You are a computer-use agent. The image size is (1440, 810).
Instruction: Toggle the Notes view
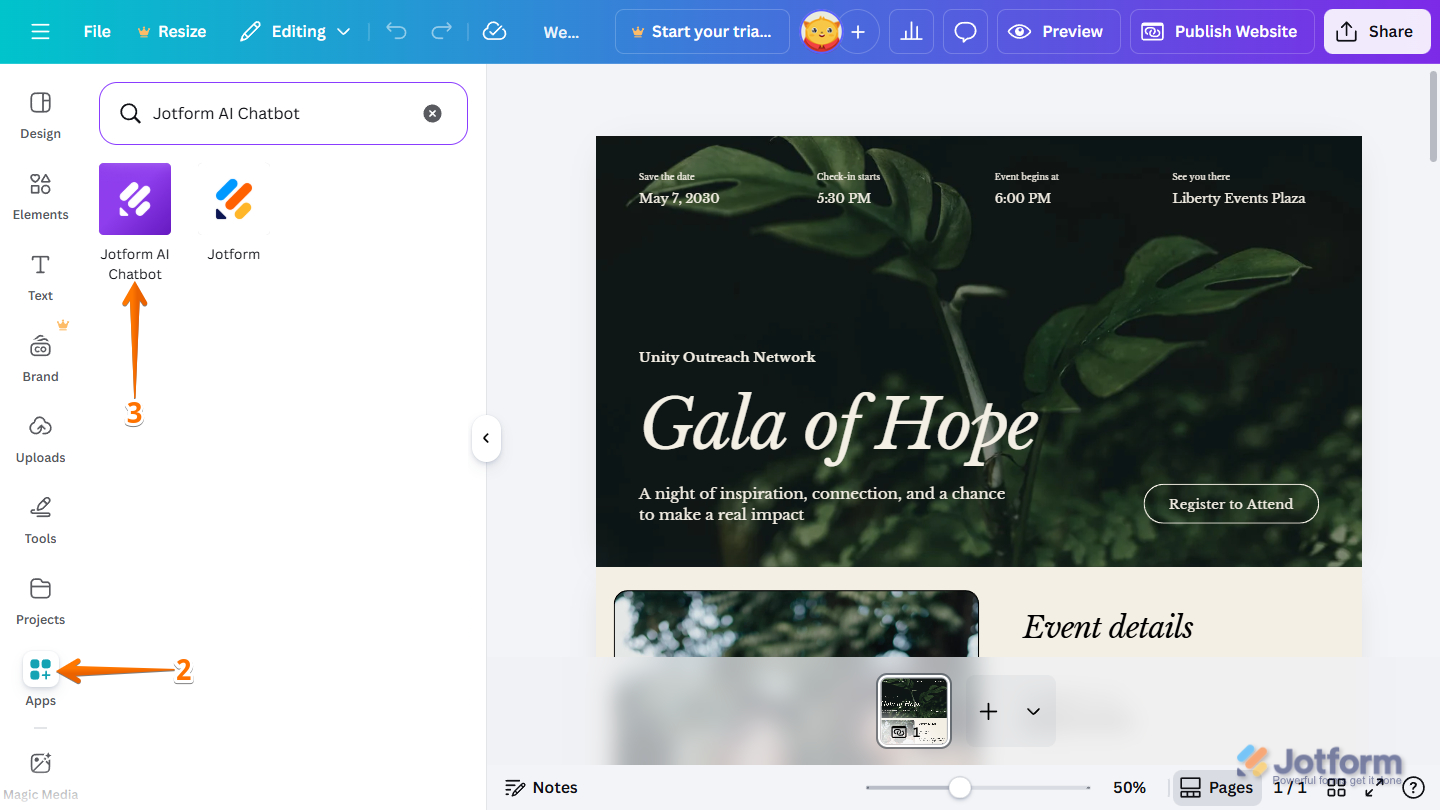541,787
